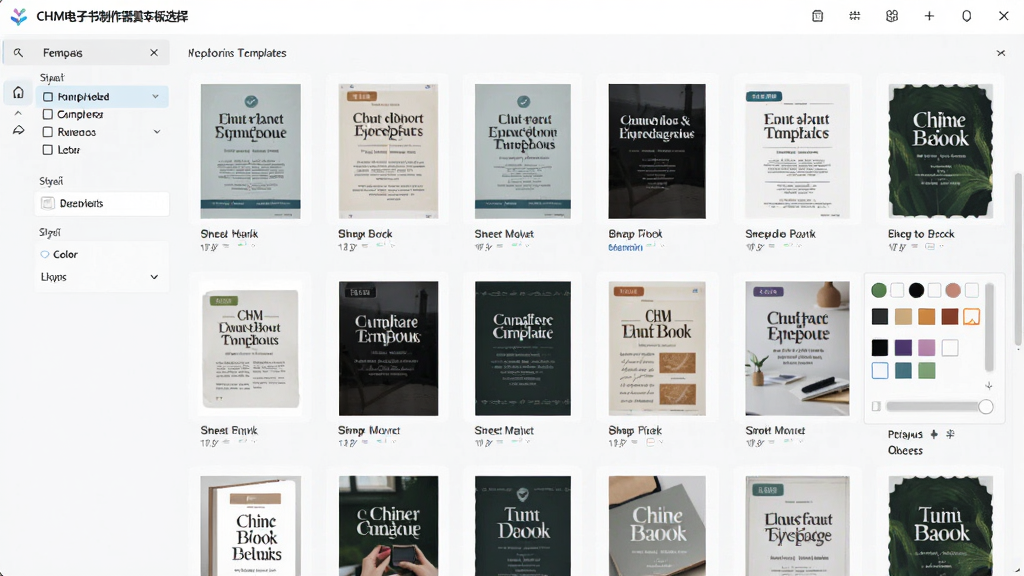Screen dimensions: 1024x576
Task: Click the share arrow icon in the left rail
Action: pyautogui.click(x=18, y=130)
